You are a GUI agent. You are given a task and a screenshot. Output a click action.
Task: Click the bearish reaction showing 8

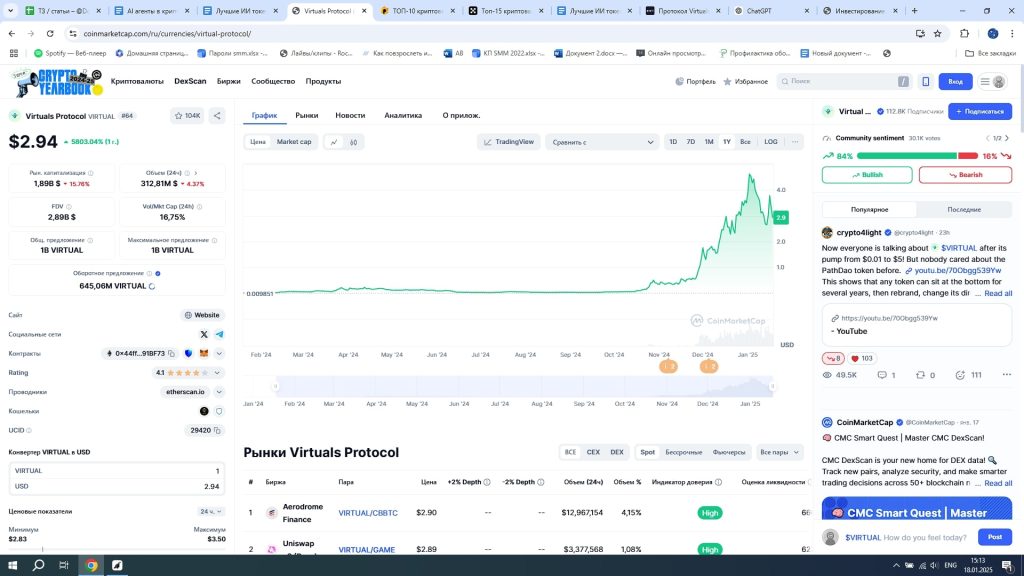[833, 359]
